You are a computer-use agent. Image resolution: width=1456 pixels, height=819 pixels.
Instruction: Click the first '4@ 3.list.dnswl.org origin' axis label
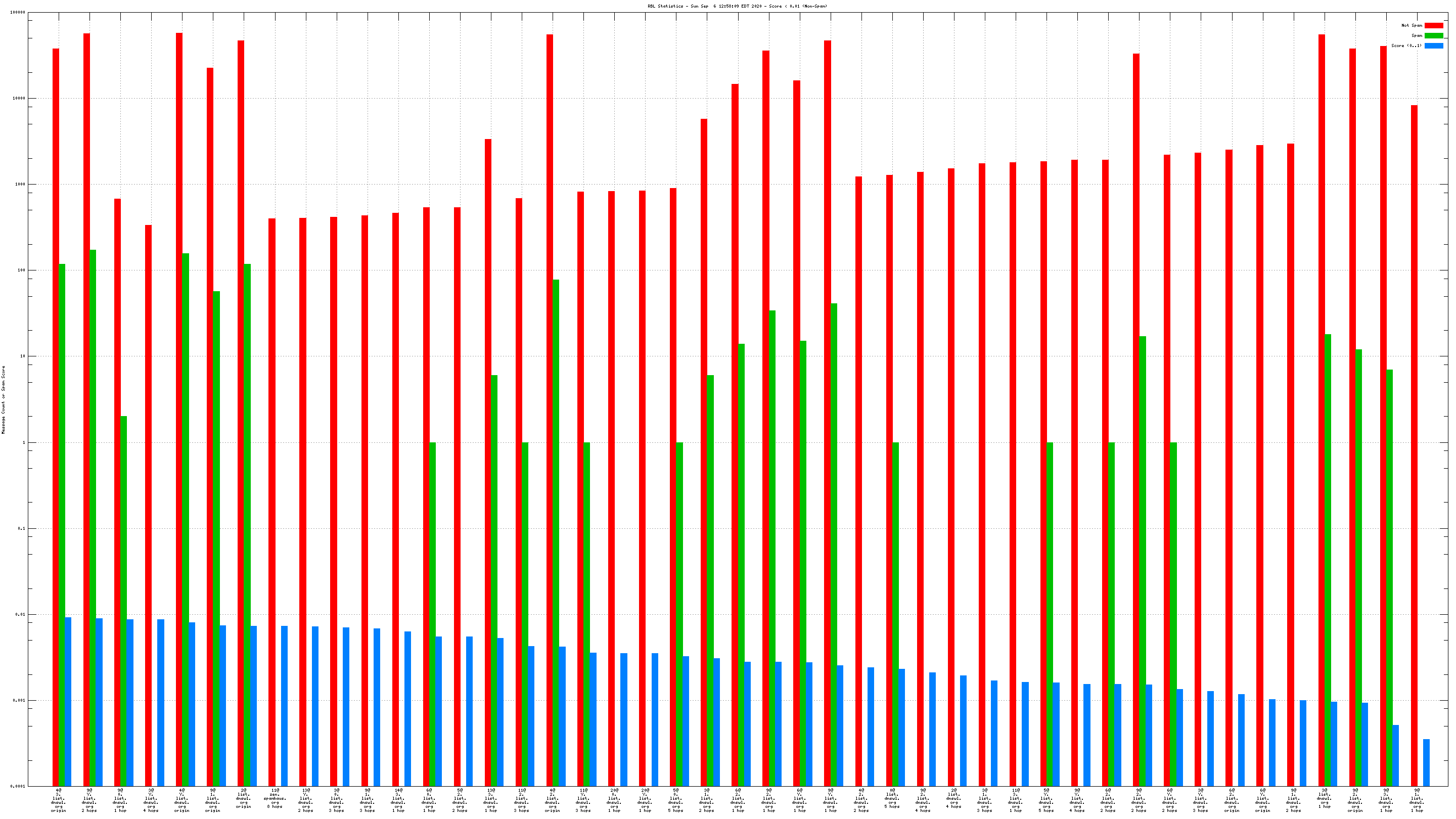click(x=58, y=800)
